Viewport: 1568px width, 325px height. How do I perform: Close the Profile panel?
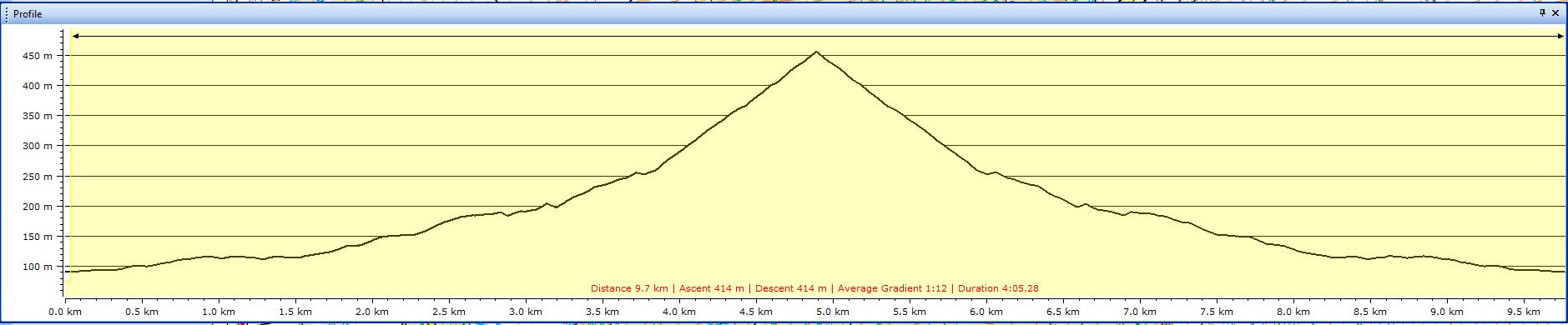click(x=1555, y=13)
